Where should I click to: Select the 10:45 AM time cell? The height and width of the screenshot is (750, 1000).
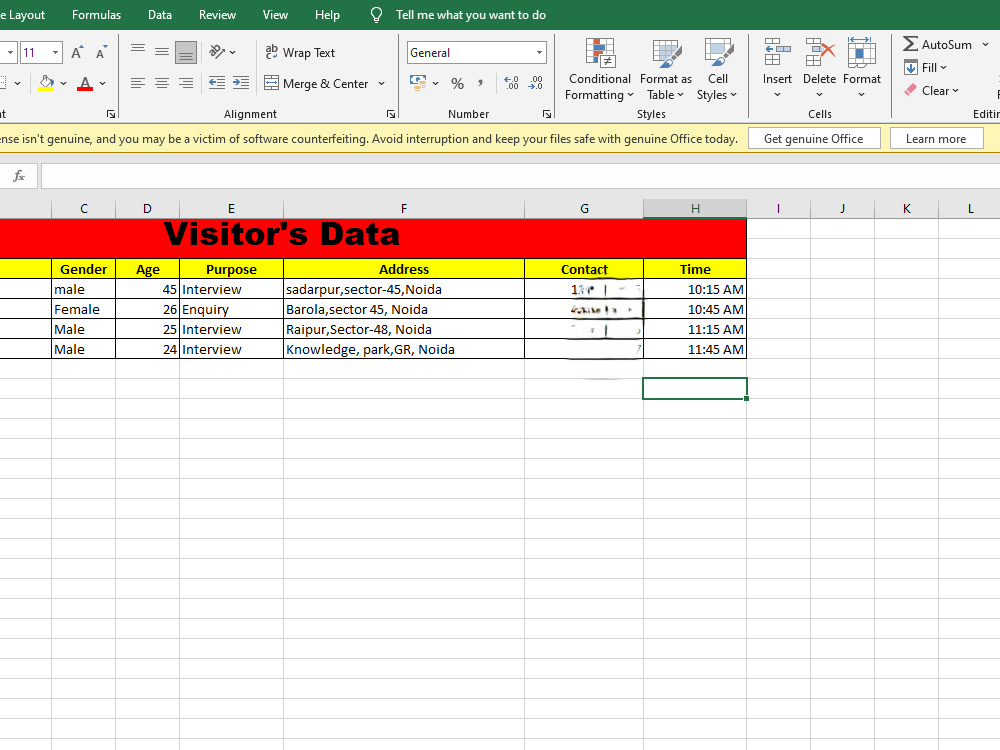click(x=695, y=309)
